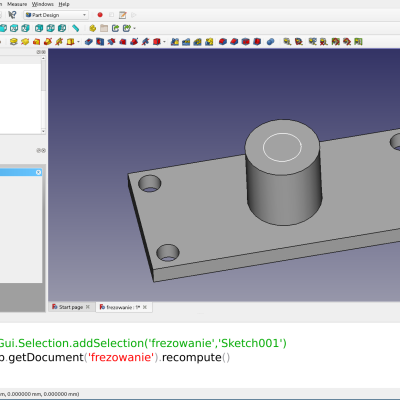Expand the subtractive primitive dropdown arrow
This screenshot has width=400, height=400.
[x=165, y=42]
